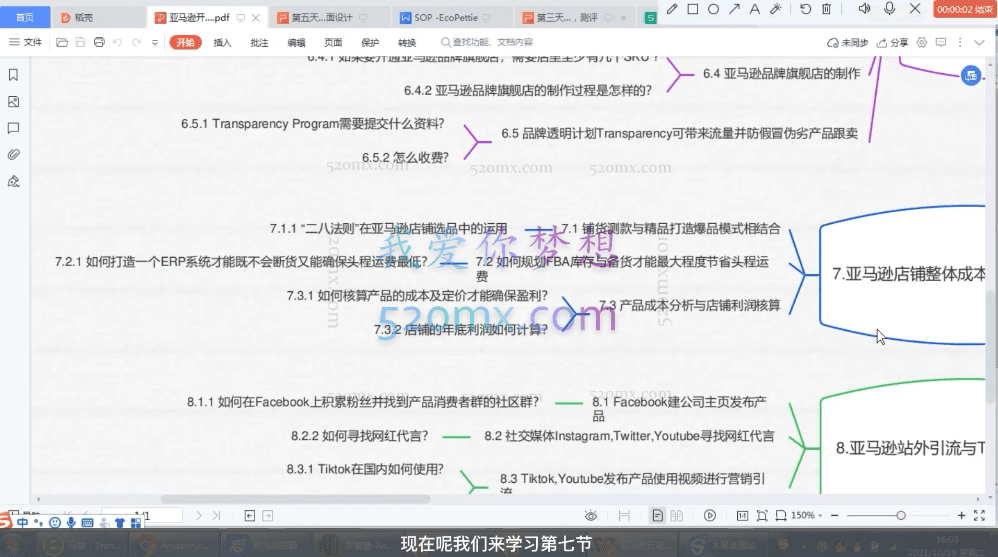The height and width of the screenshot is (557, 998).
Task: Expand the quick access toolbar dropdown
Action: 155,43
